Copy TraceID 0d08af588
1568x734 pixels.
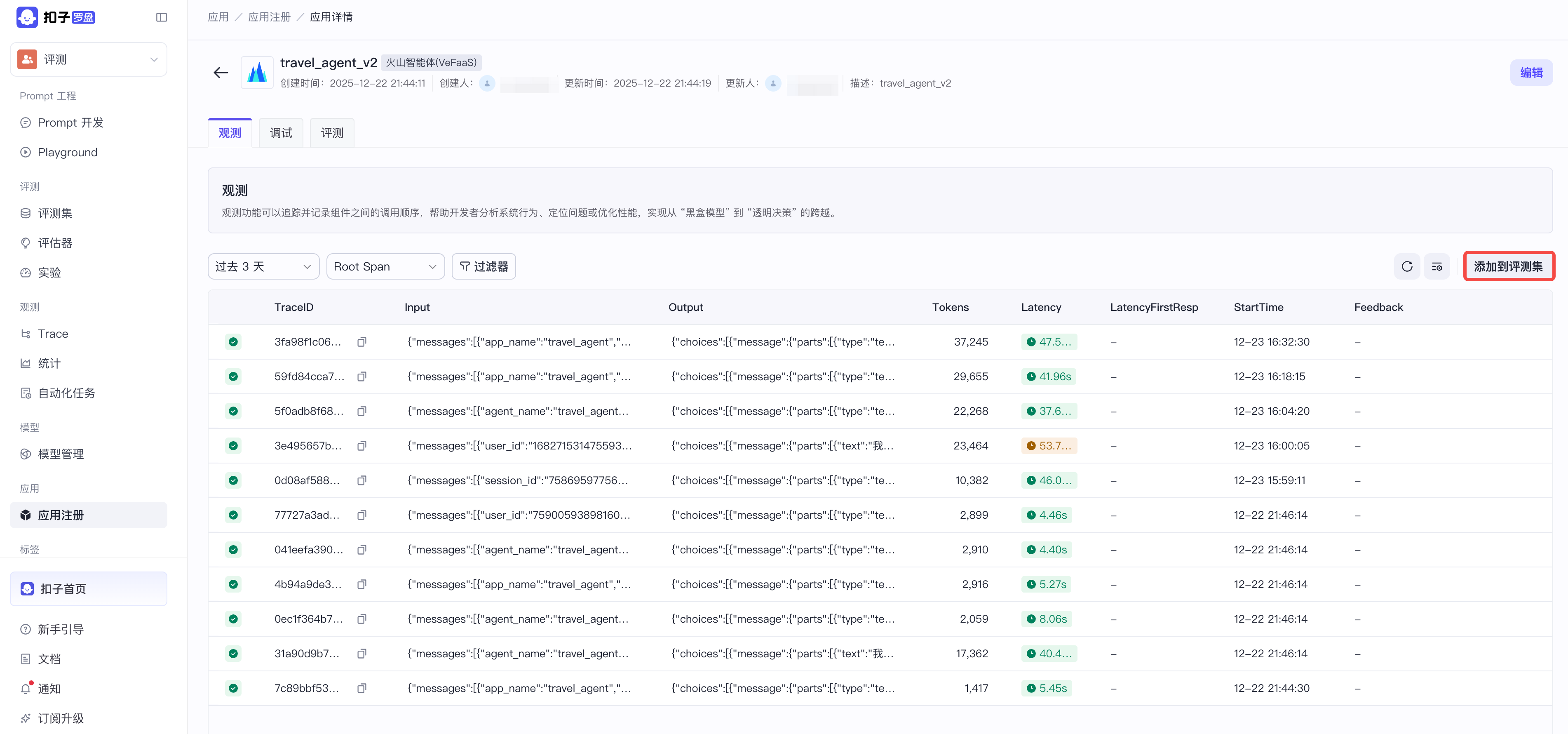coord(361,480)
